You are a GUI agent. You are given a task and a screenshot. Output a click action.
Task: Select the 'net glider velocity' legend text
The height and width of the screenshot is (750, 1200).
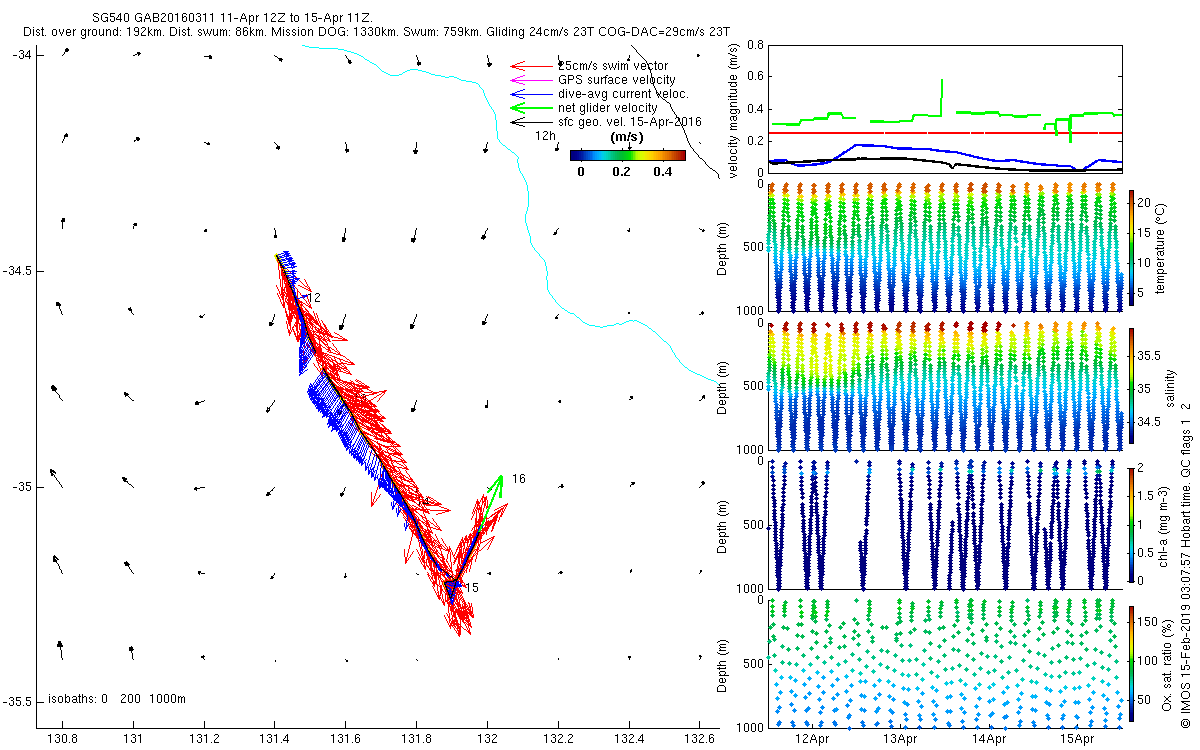click(x=607, y=108)
